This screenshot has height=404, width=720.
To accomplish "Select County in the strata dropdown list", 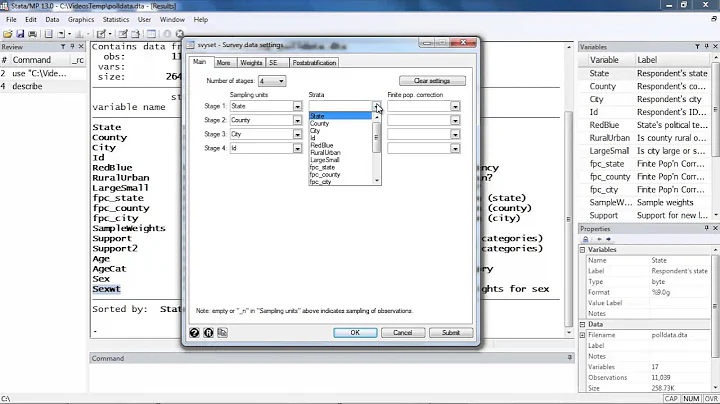I will [340, 123].
